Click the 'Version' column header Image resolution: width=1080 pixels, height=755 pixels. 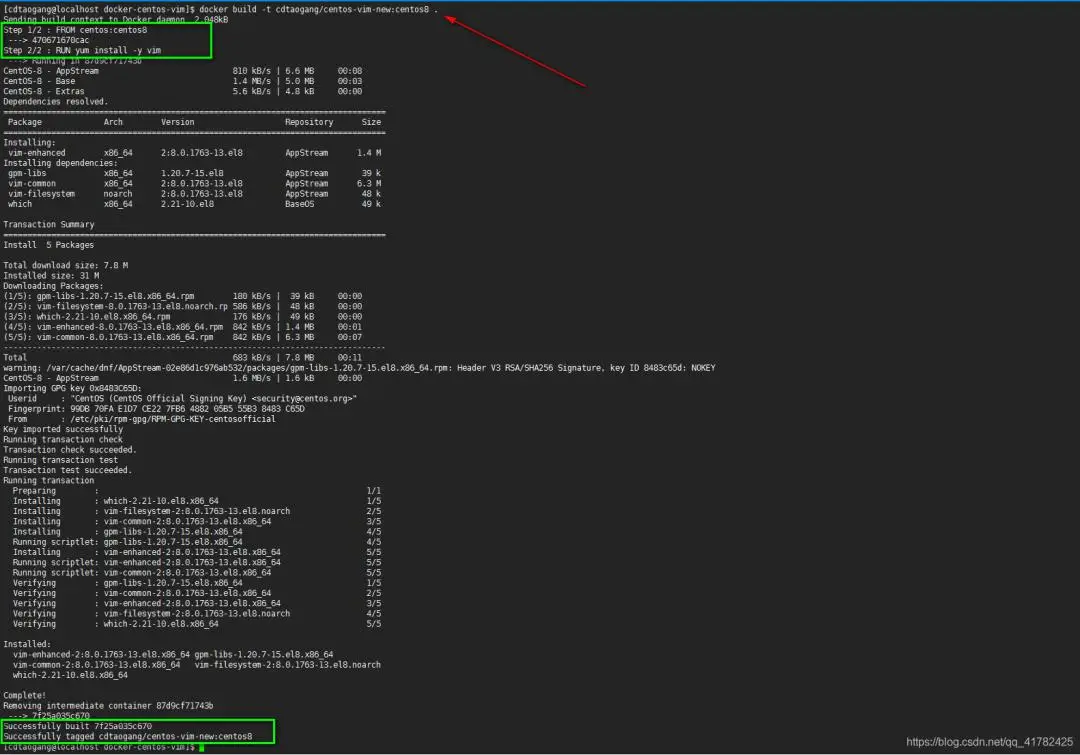tap(178, 123)
